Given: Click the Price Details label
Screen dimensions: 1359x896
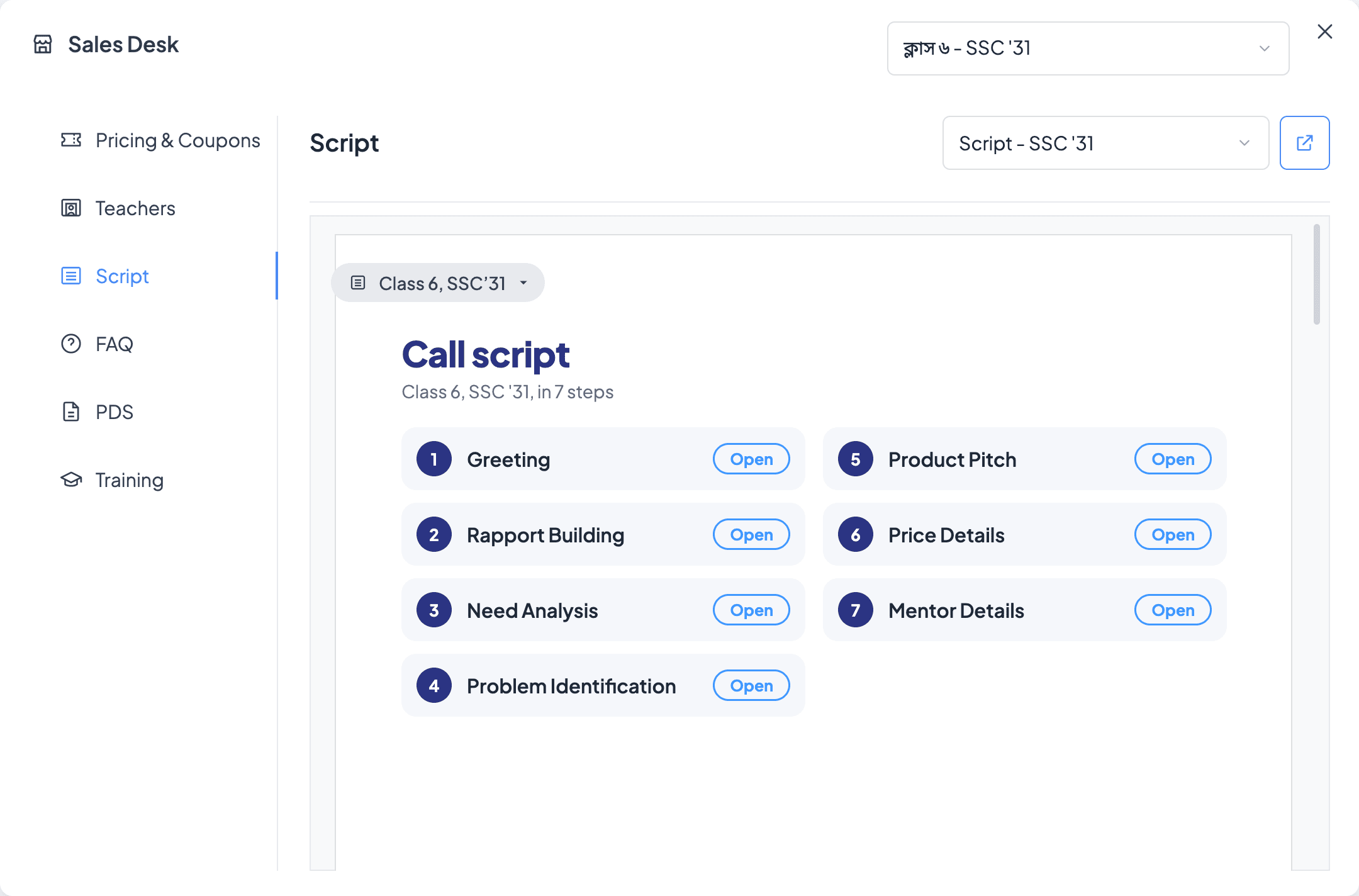Looking at the screenshot, I should point(946,535).
